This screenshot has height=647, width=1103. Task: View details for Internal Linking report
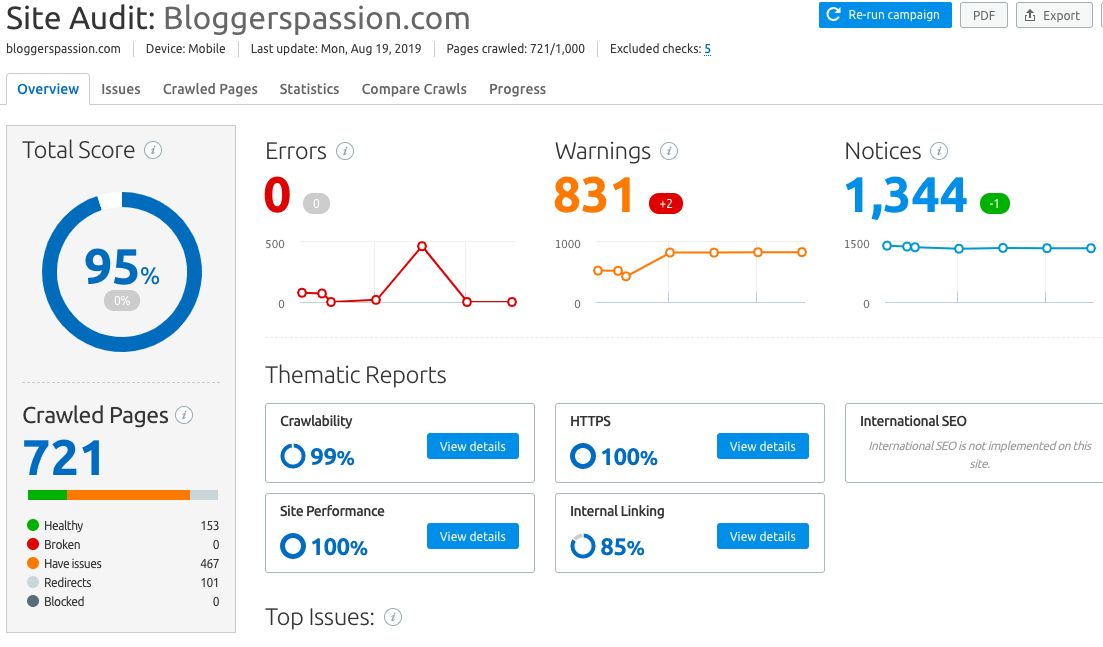[x=763, y=537]
